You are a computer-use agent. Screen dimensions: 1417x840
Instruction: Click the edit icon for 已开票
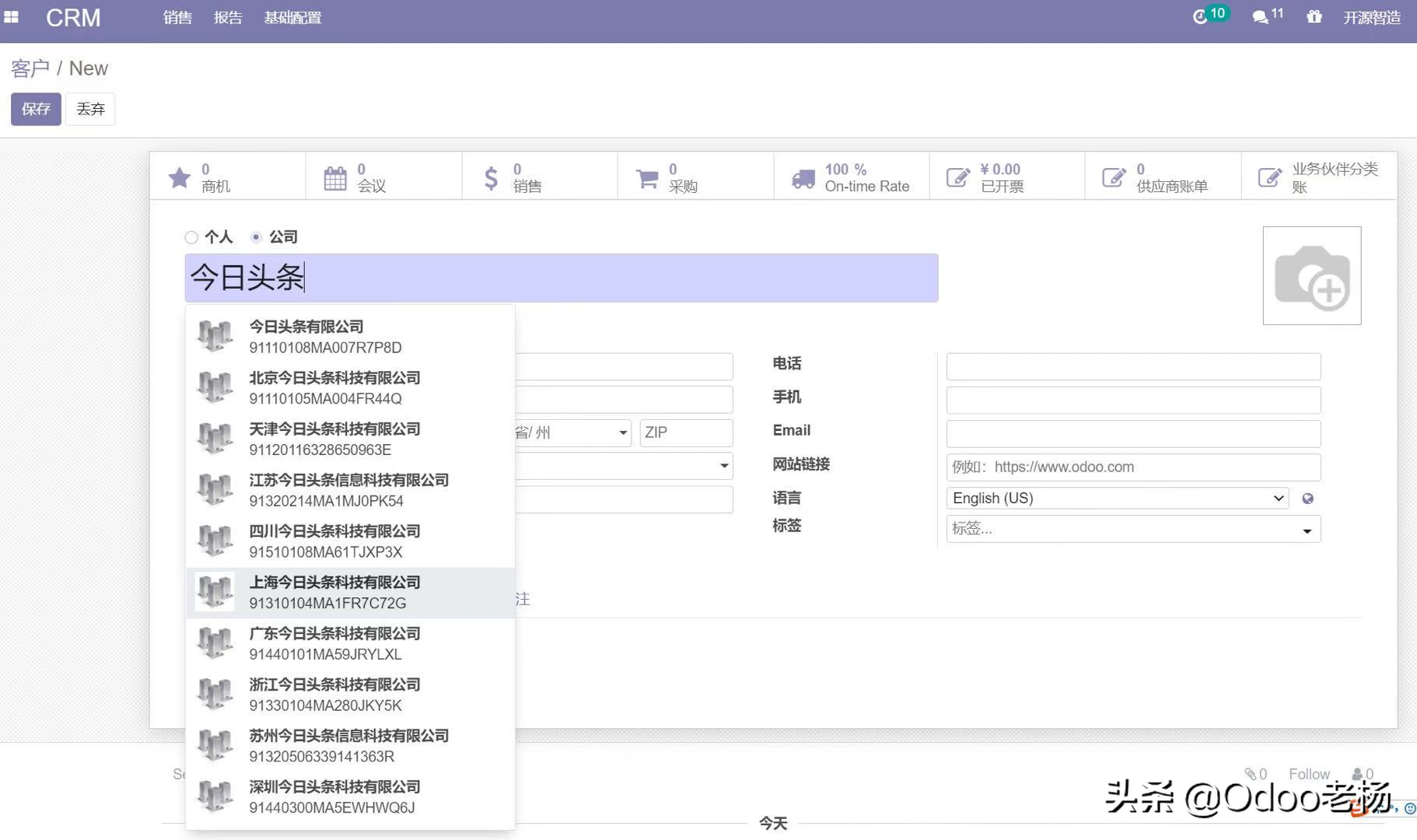coord(958,178)
